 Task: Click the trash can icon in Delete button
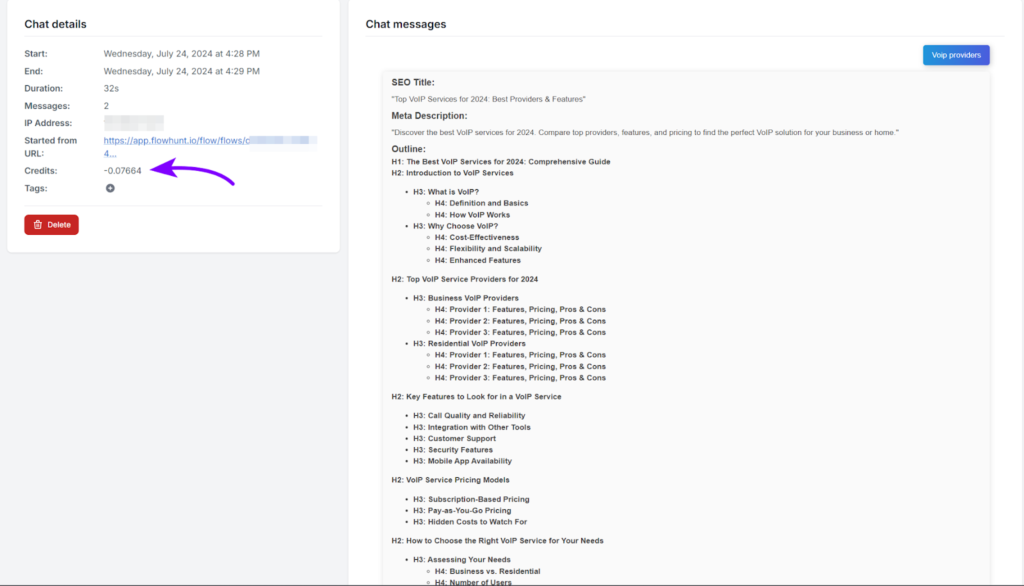[x=38, y=225]
